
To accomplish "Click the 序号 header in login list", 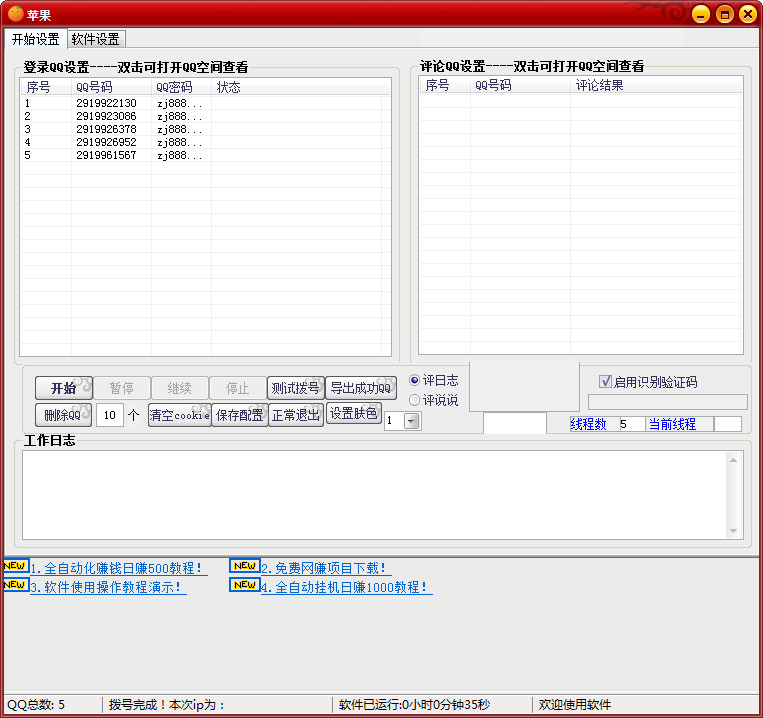I will (46, 87).
